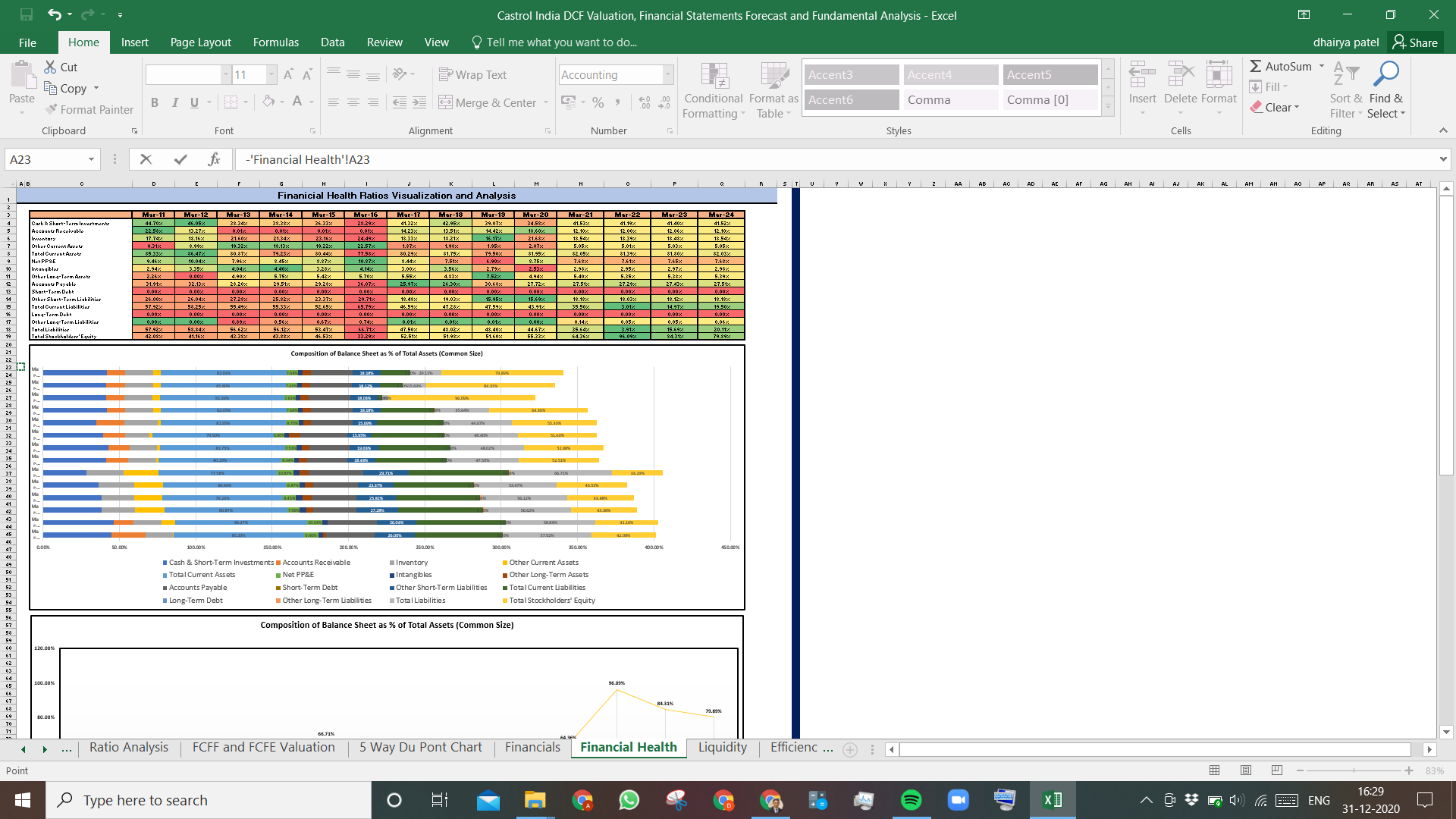Click AutoSum sigma icon

[x=1256, y=67]
